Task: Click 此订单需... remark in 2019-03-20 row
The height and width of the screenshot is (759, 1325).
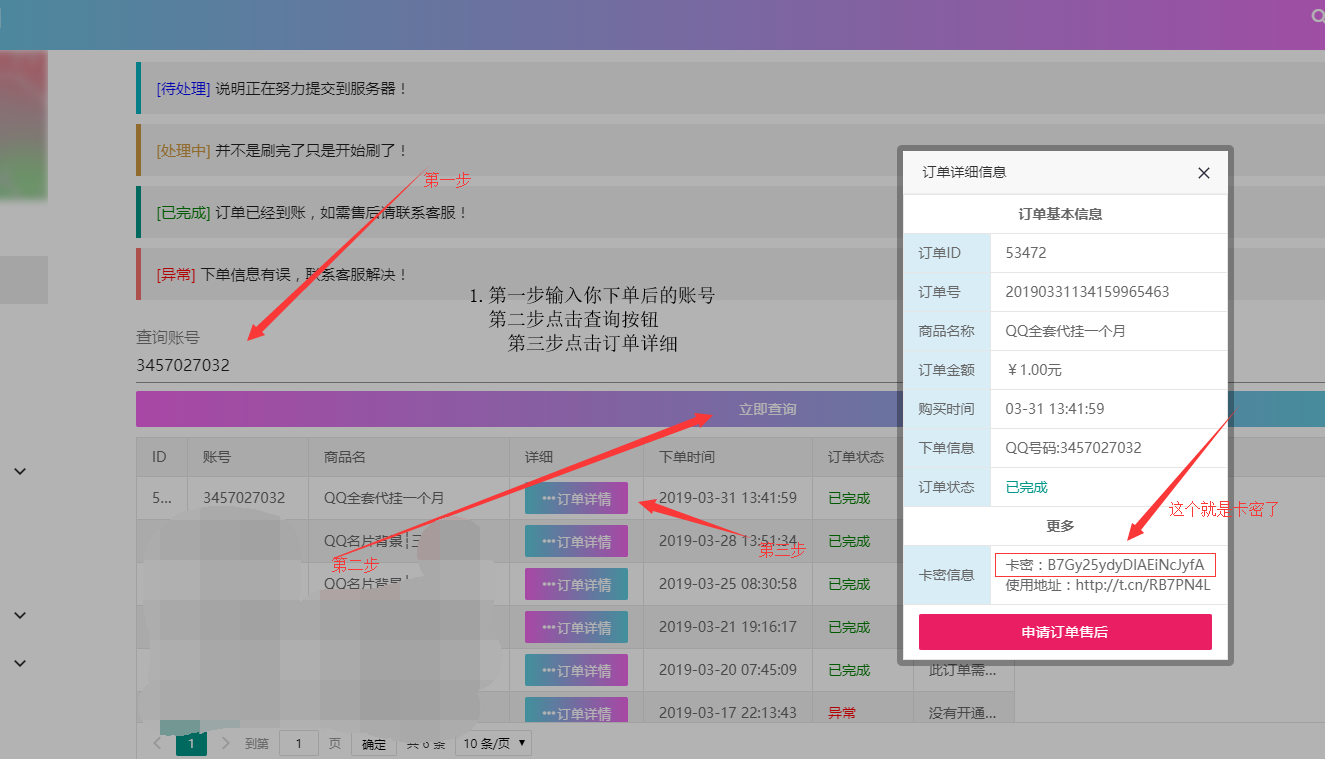Action: pyautogui.click(x=964, y=670)
